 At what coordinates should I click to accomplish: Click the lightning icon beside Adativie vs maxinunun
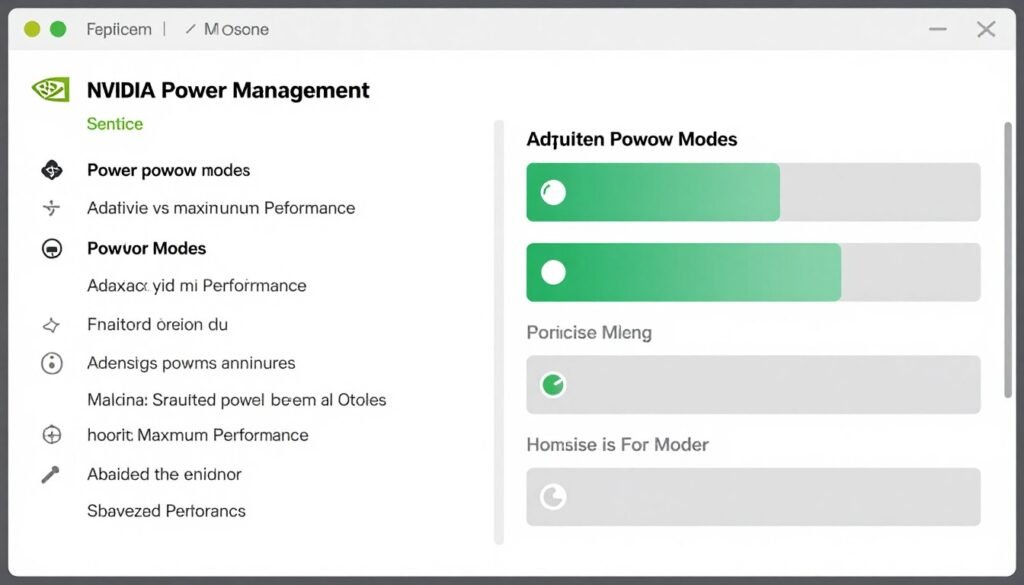50,208
